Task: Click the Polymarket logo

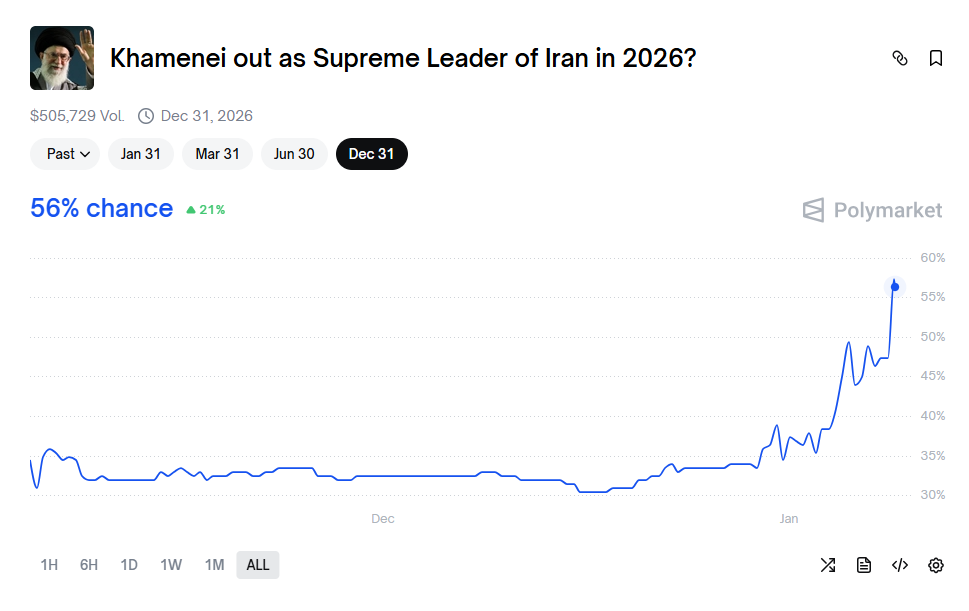Action: click(872, 210)
